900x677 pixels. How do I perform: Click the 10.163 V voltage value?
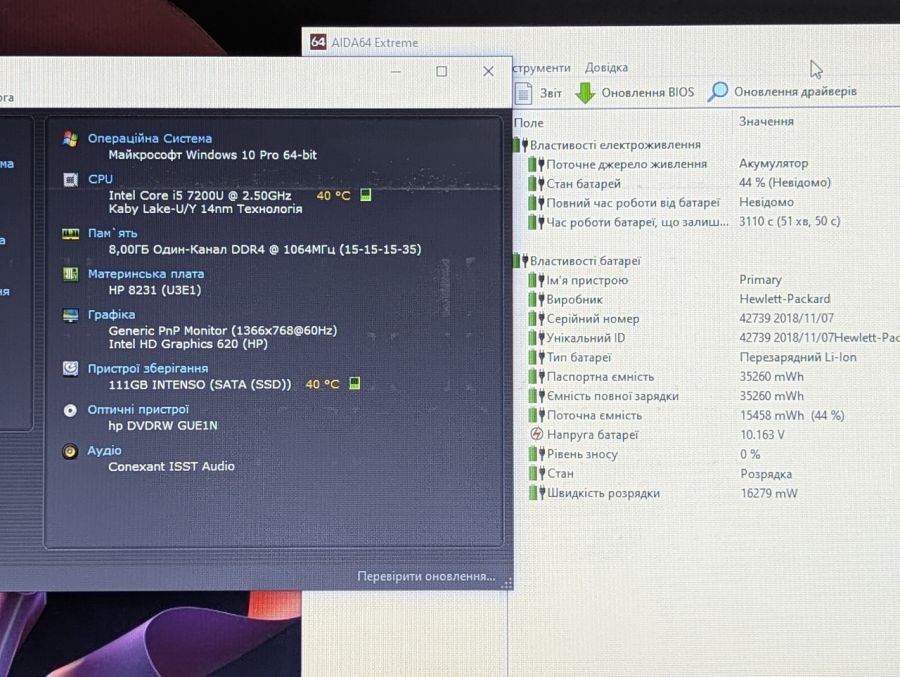point(762,435)
